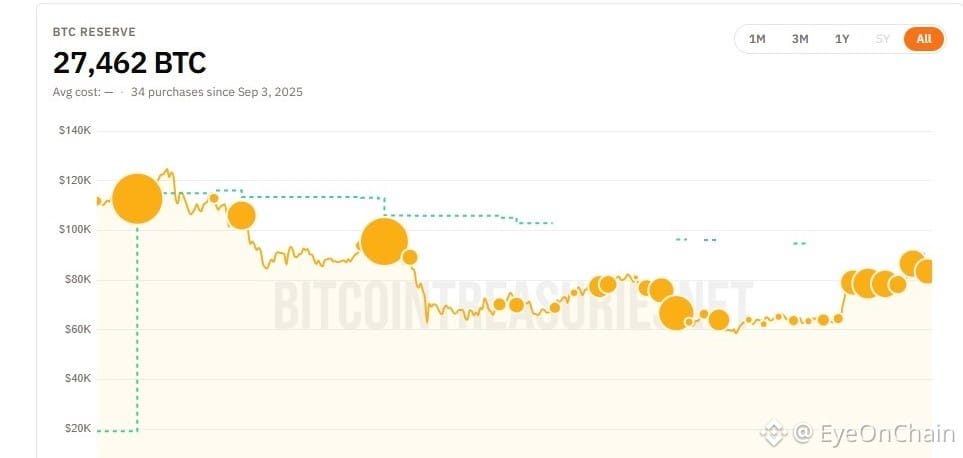The width and height of the screenshot is (963, 458).
Task: Click the small bubble right of the $95K bubble
Action: (x=410, y=257)
